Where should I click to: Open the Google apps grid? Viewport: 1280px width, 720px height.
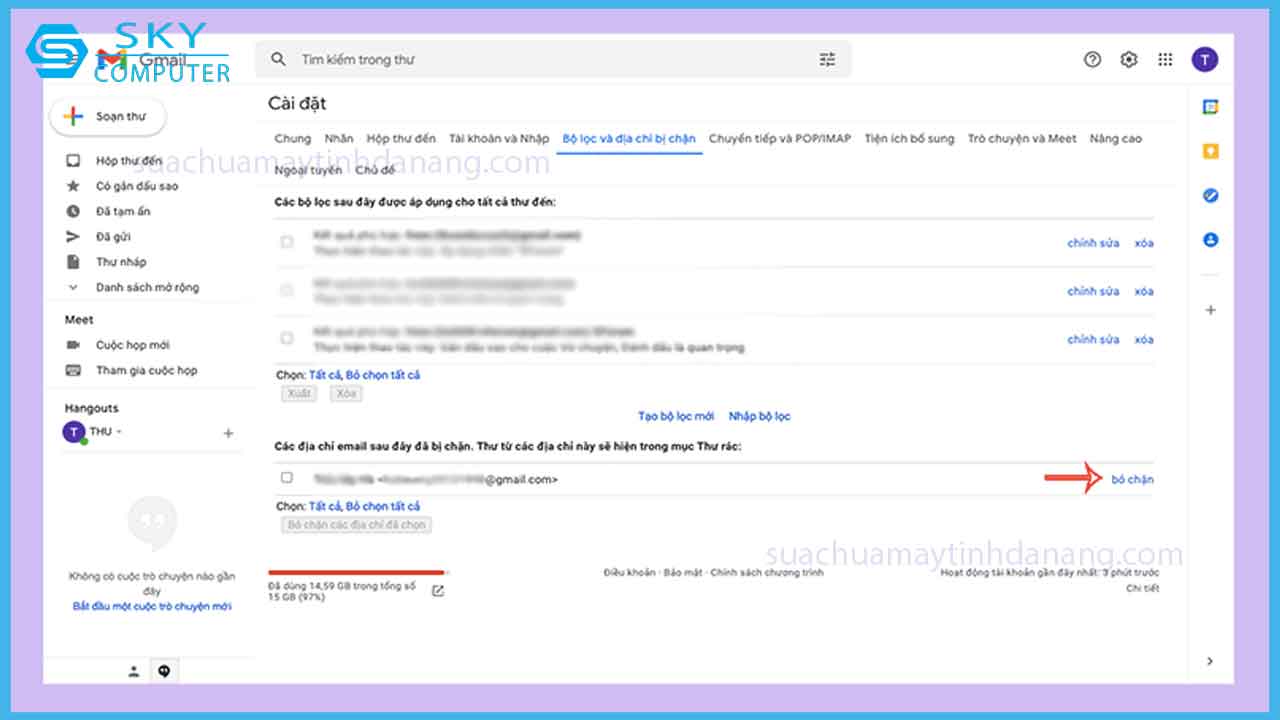[1165, 60]
